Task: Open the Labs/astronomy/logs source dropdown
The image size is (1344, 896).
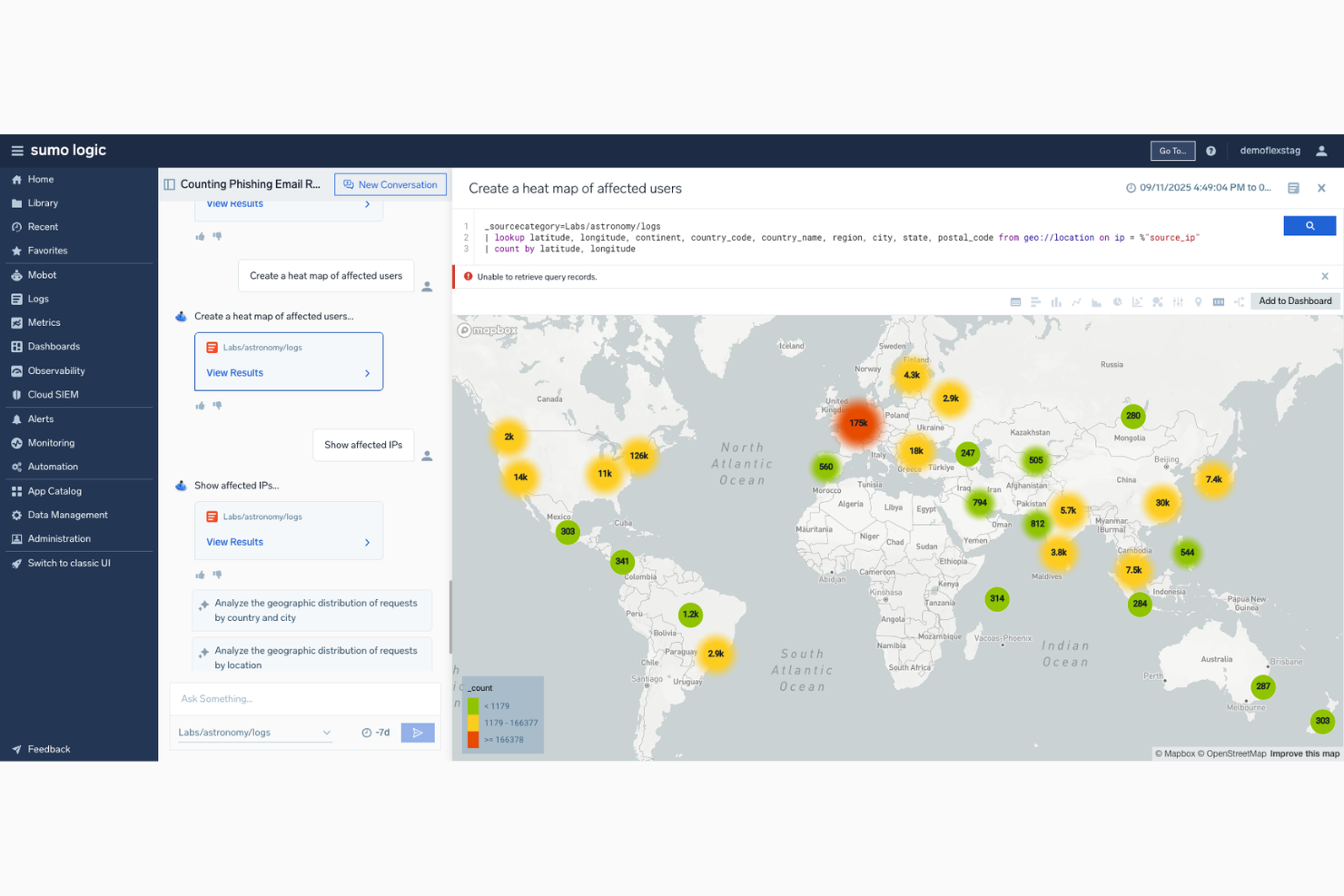Action: (252, 732)
